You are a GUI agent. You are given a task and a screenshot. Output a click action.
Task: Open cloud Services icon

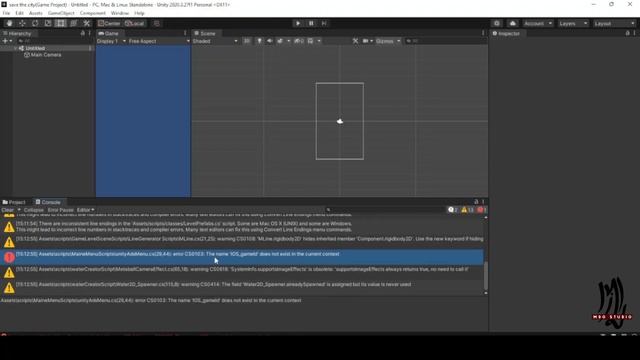[513, 23]
